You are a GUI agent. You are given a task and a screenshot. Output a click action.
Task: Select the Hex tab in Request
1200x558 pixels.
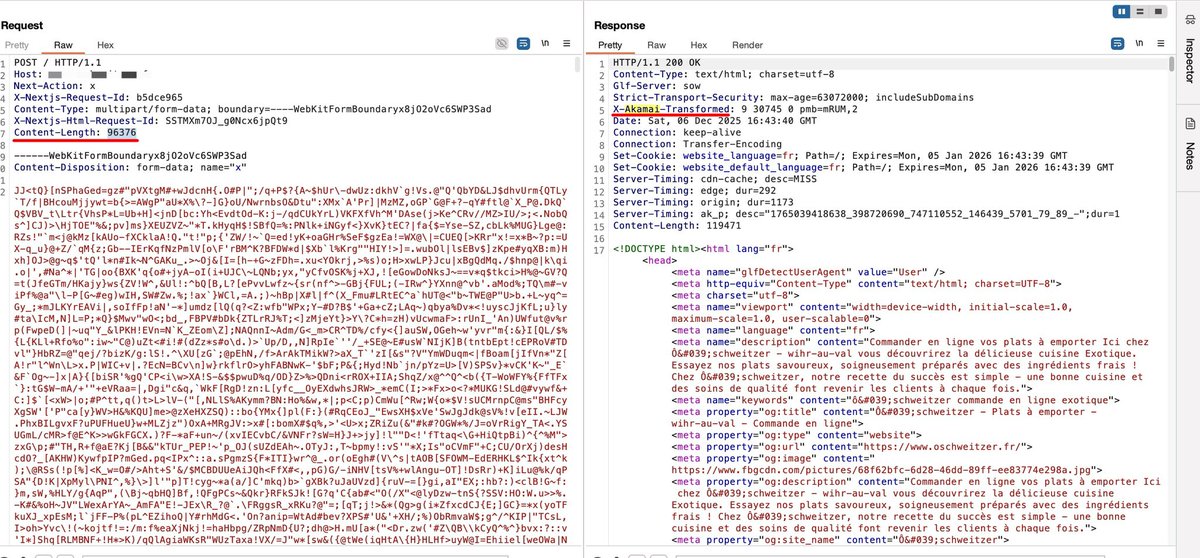pyautogui.click(x=103, y=46)
